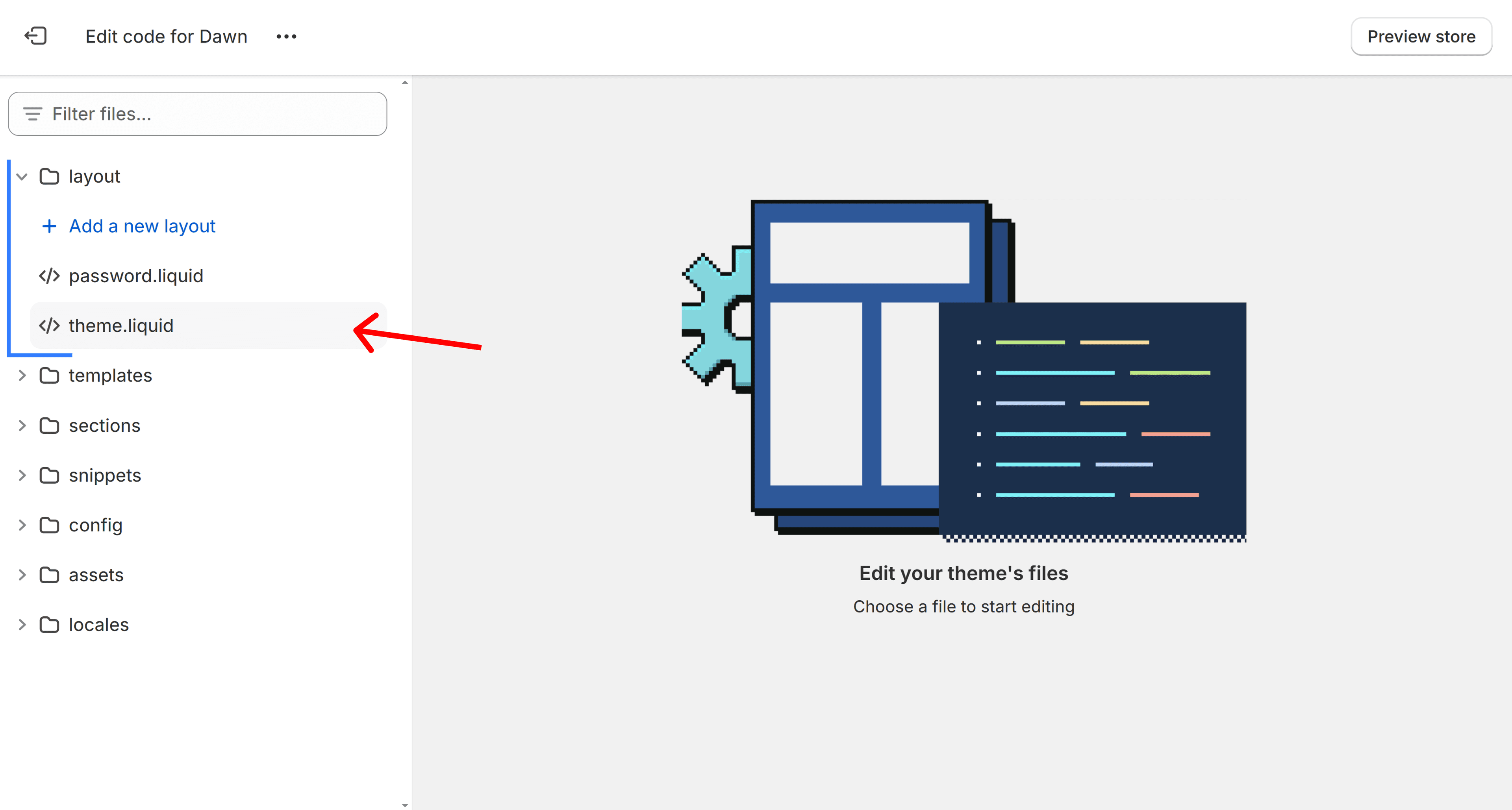Collapse the layout folder
This screenshot has height=810, width=1512.
(22, 177)
